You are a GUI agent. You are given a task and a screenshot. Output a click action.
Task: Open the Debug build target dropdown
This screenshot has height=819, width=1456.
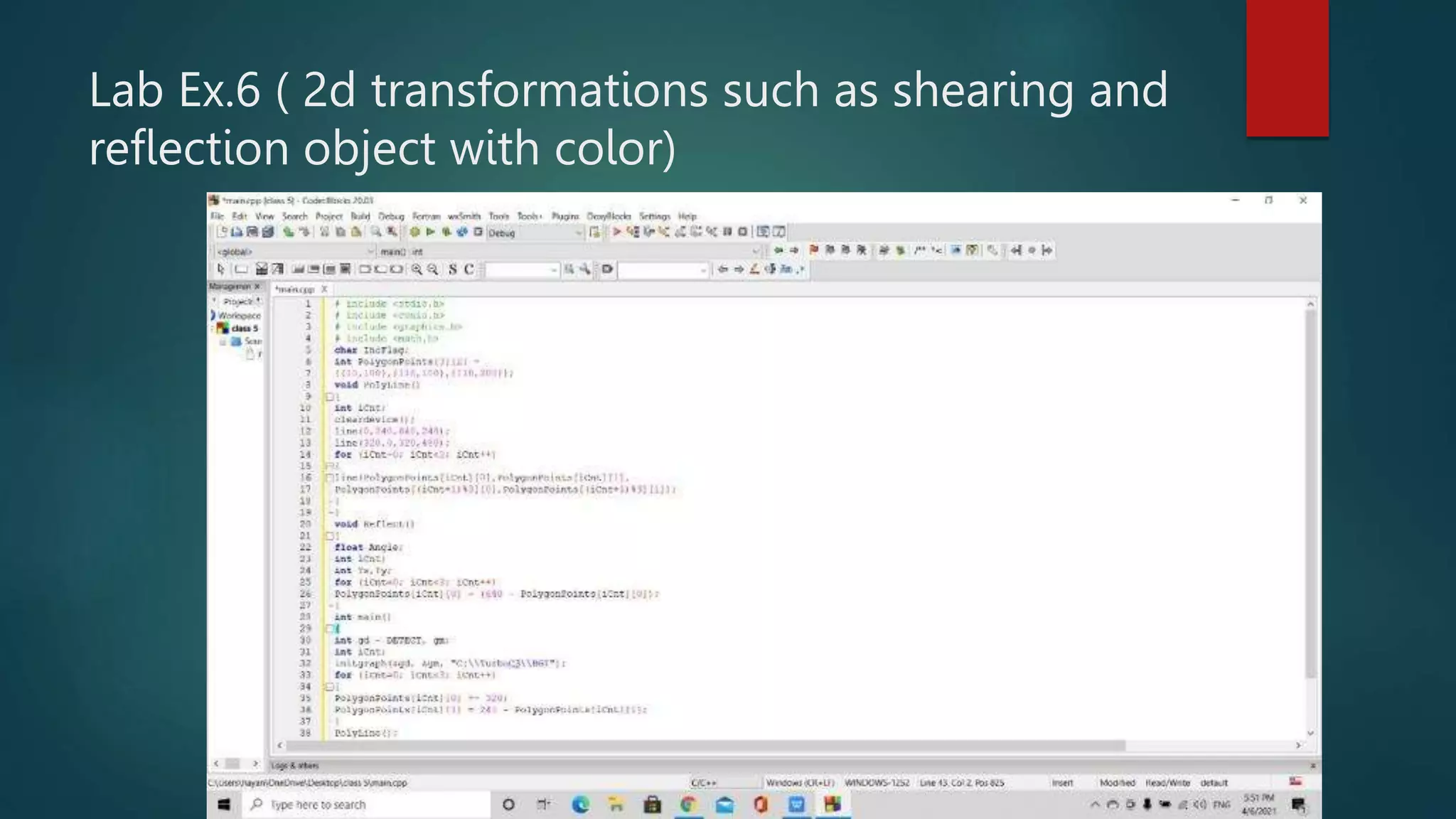pos(577,232)
